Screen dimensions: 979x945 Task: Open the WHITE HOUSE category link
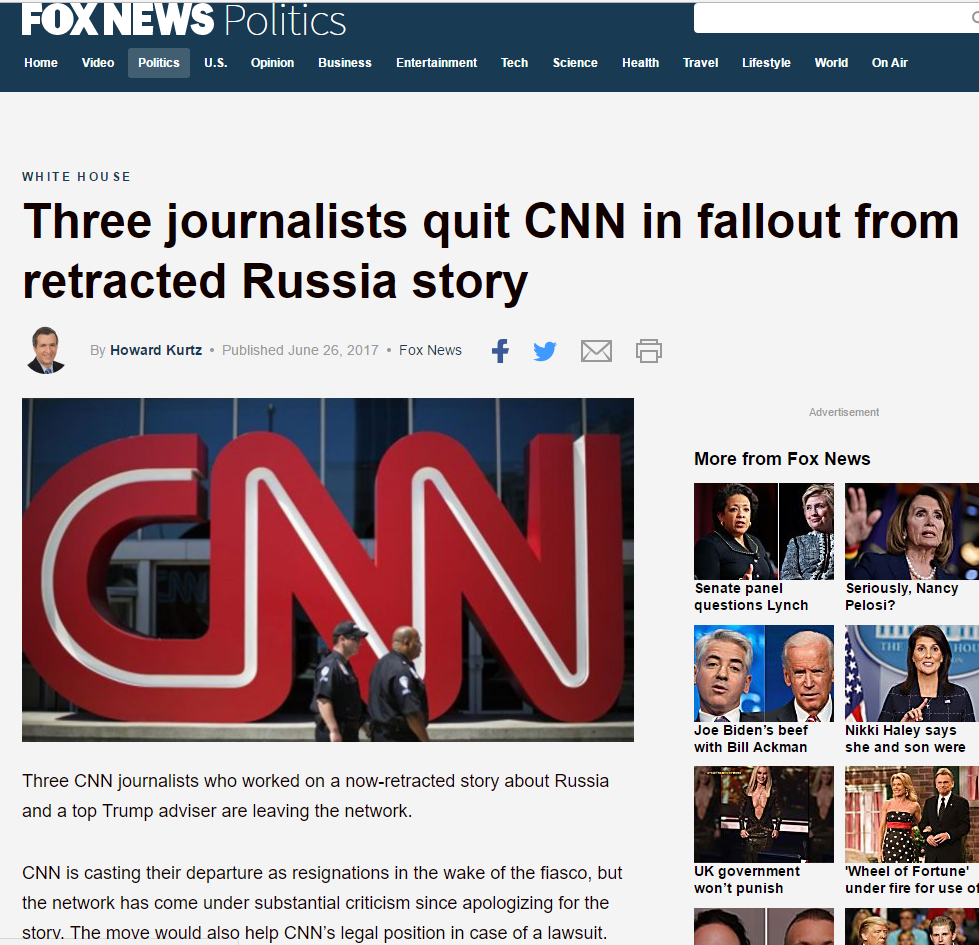(77, 177)
